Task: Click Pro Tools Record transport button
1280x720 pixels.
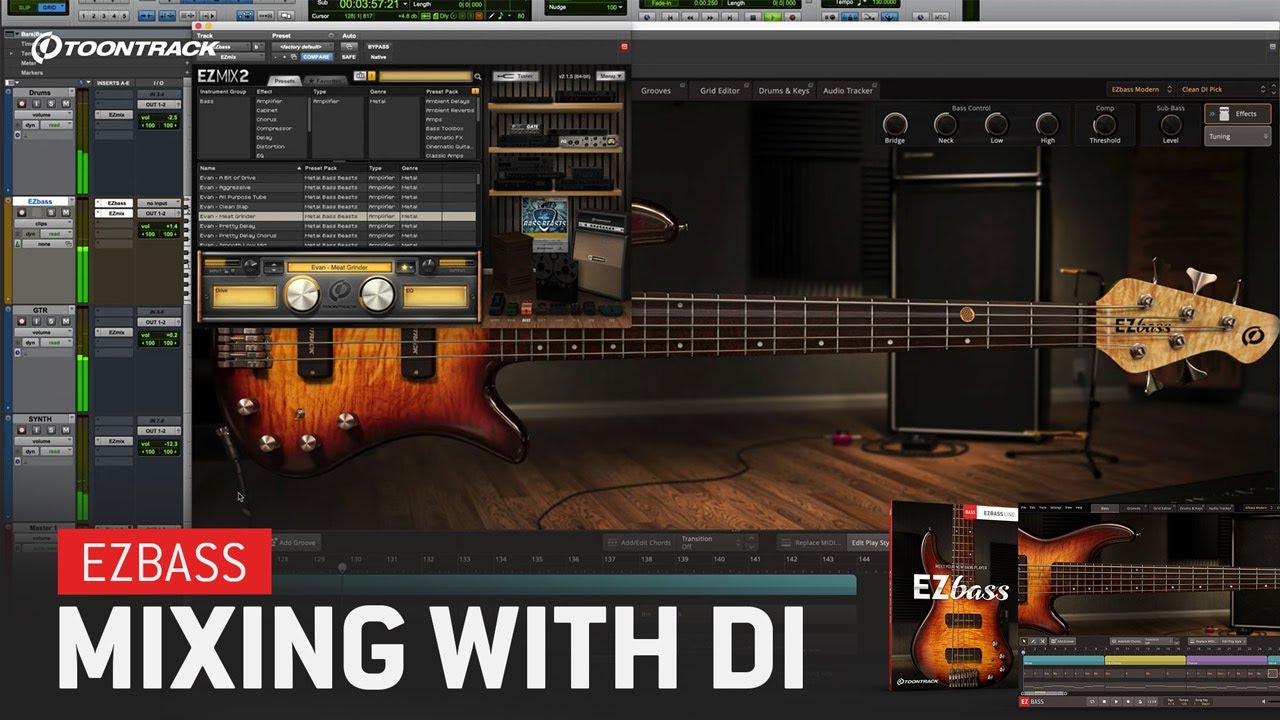Action: pyautogui.click(x=792, y=17)
